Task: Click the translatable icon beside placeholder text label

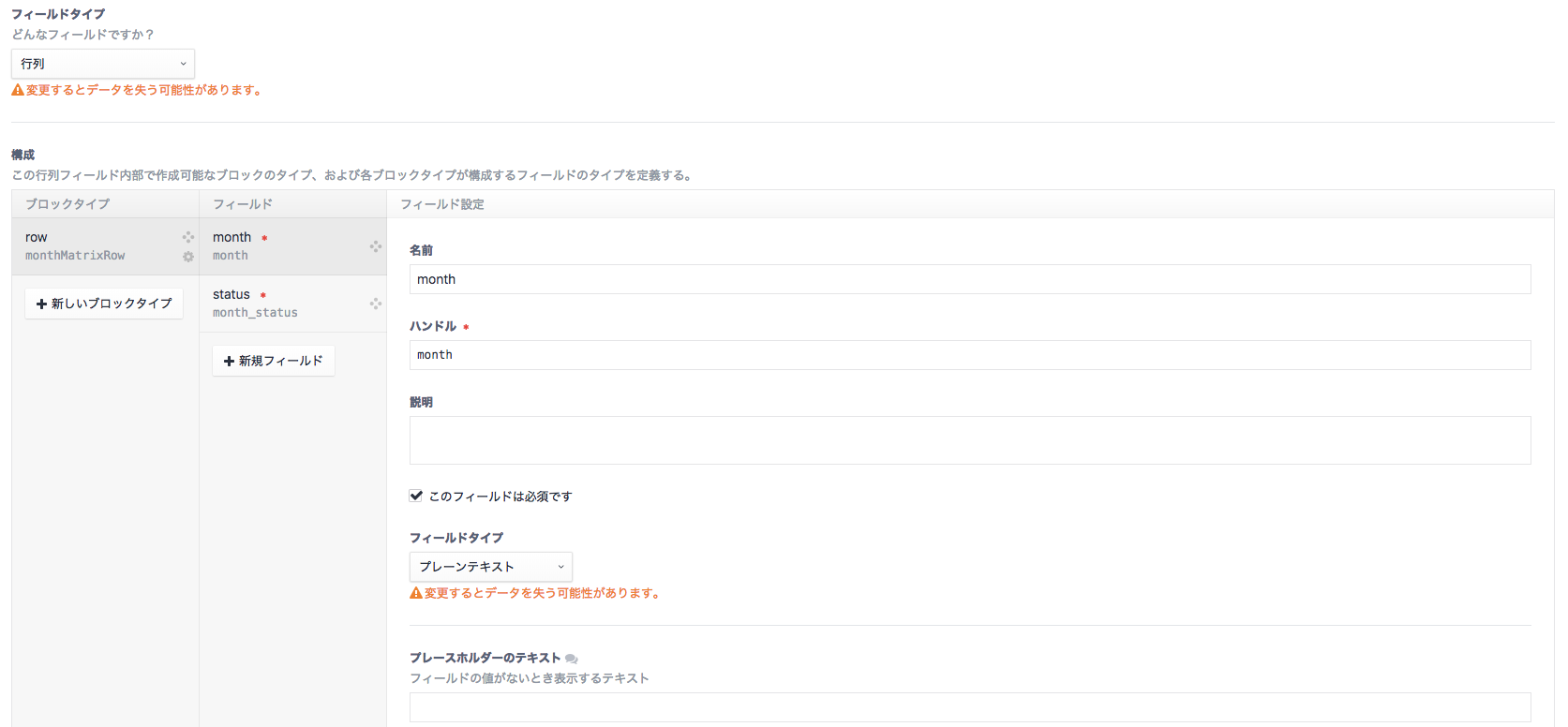Action: pyautogui.click(x=572, y=659)
